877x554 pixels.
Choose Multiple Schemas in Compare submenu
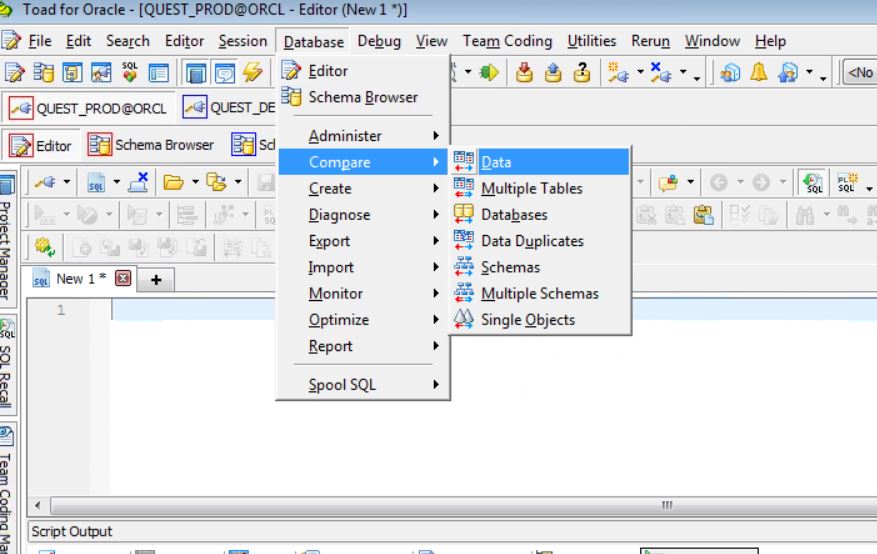pyautogui.click(x=539, y=293)
